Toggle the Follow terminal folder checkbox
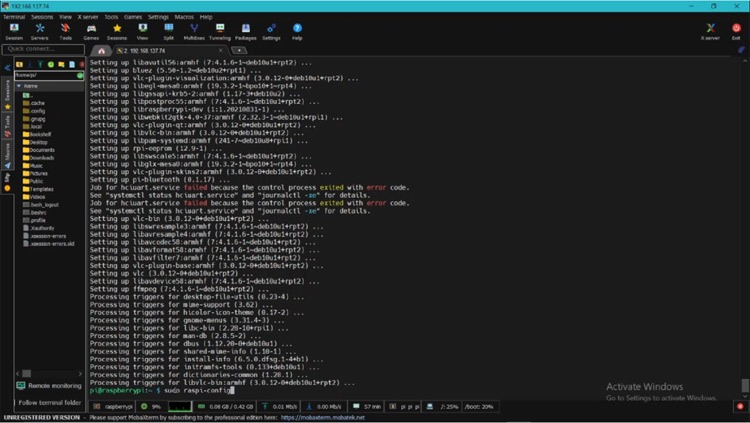 click(15, 402)
